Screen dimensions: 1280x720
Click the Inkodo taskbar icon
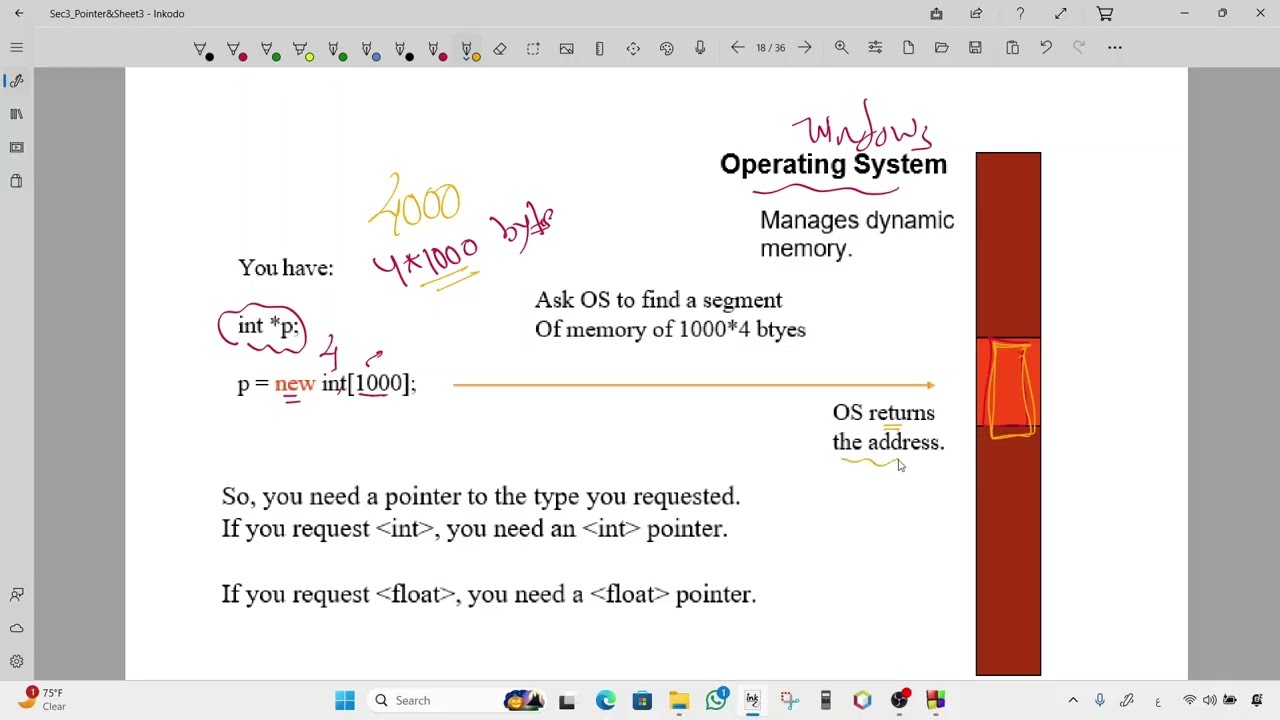pyautogui.click(x=752, y=701)
